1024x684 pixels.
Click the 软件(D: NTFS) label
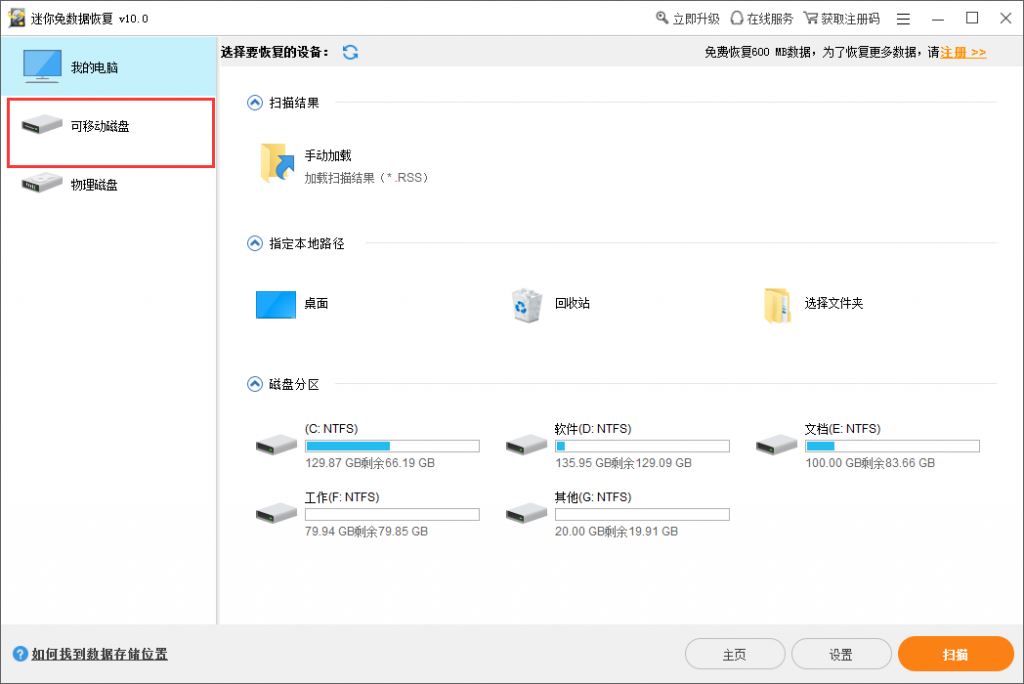click(x=593, y=429)
